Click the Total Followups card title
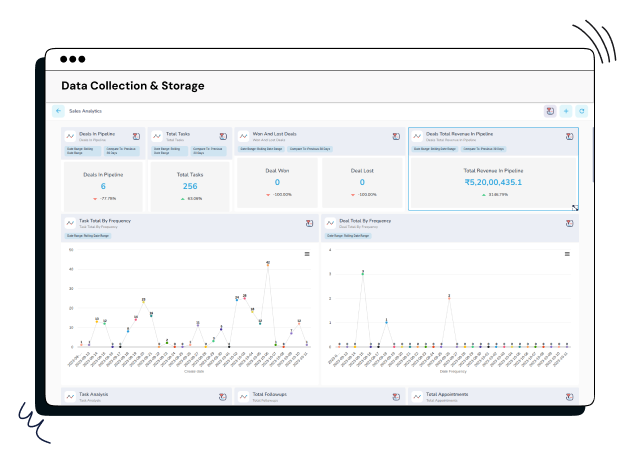The width and height of the screenshot is (629, 463). click(x=270, y=394)
